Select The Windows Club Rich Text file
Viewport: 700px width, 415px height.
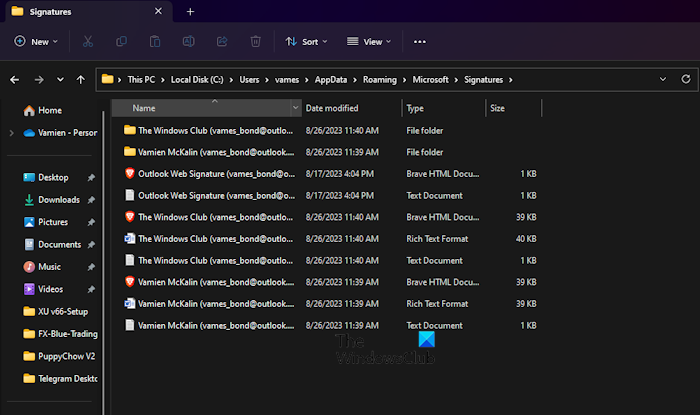[x=215, y=238]
